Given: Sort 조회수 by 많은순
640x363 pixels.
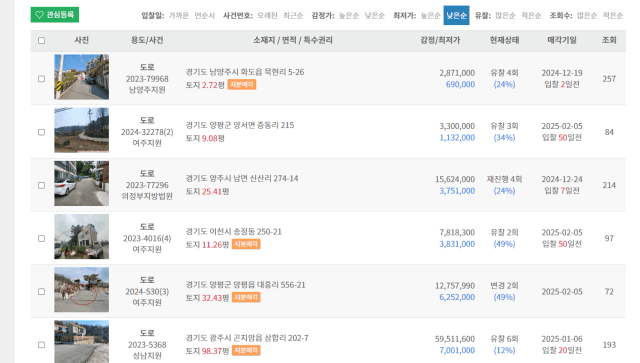Looking at the screenshot, I should (587, 16).
